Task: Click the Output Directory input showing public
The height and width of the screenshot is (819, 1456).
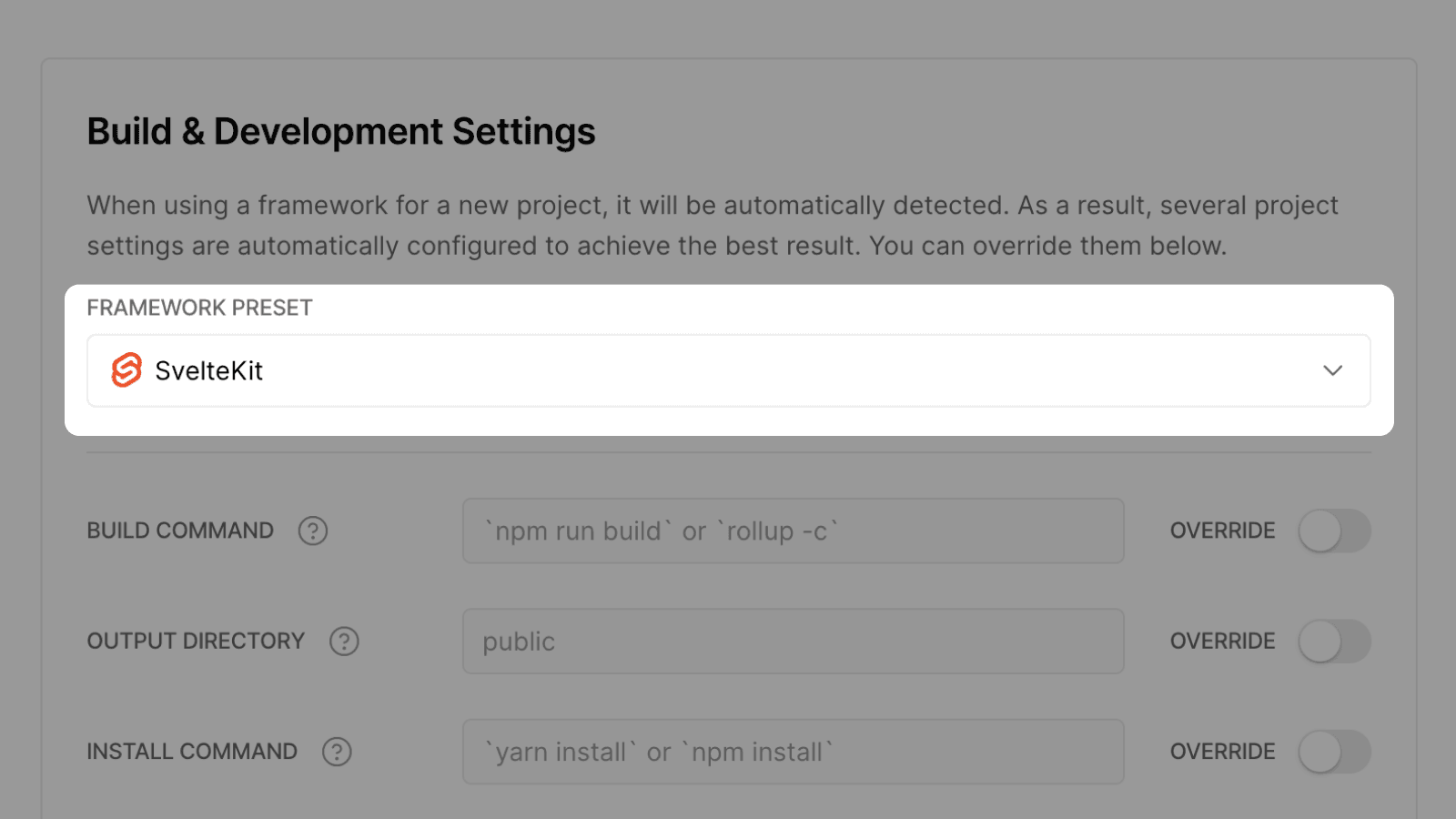Action: (793, 642)
